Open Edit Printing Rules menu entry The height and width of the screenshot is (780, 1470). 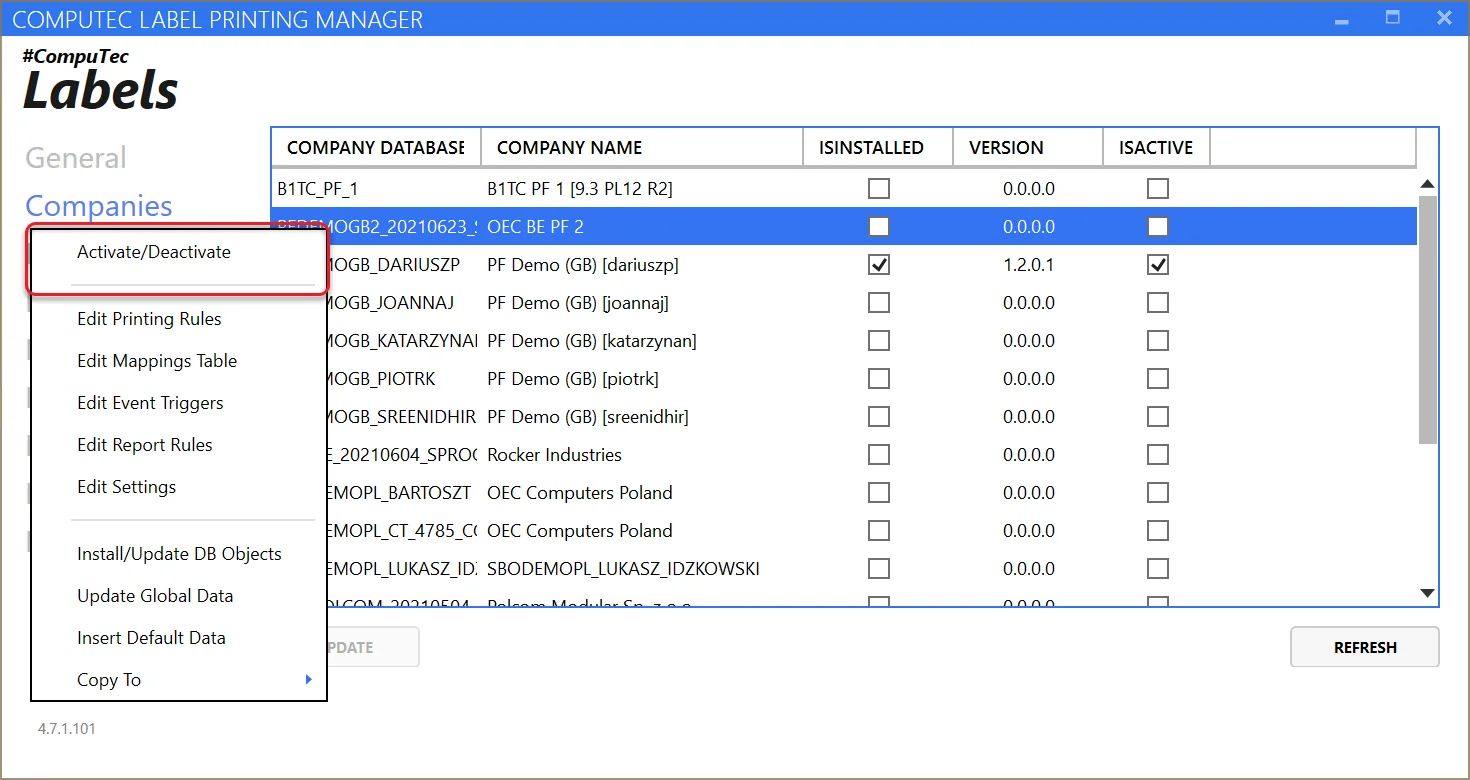pos(149,319)
